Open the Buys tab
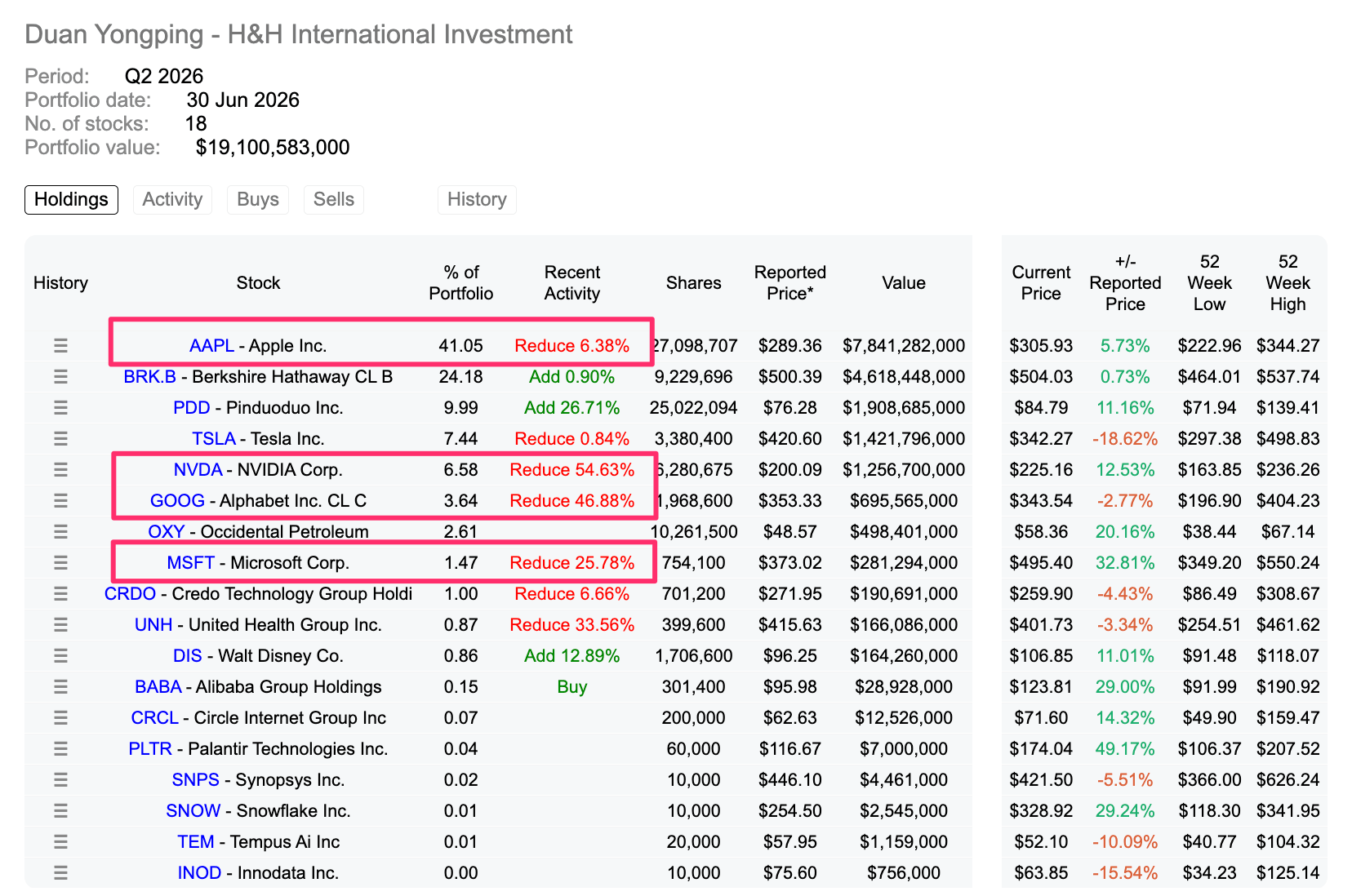Viewport: 1352px width, 896px height. point(258,200)
